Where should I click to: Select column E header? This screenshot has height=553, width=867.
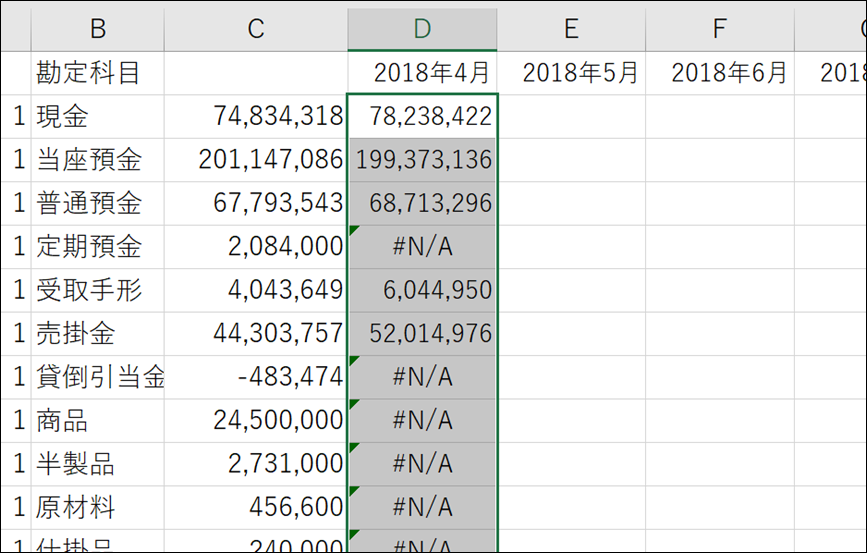571,29
